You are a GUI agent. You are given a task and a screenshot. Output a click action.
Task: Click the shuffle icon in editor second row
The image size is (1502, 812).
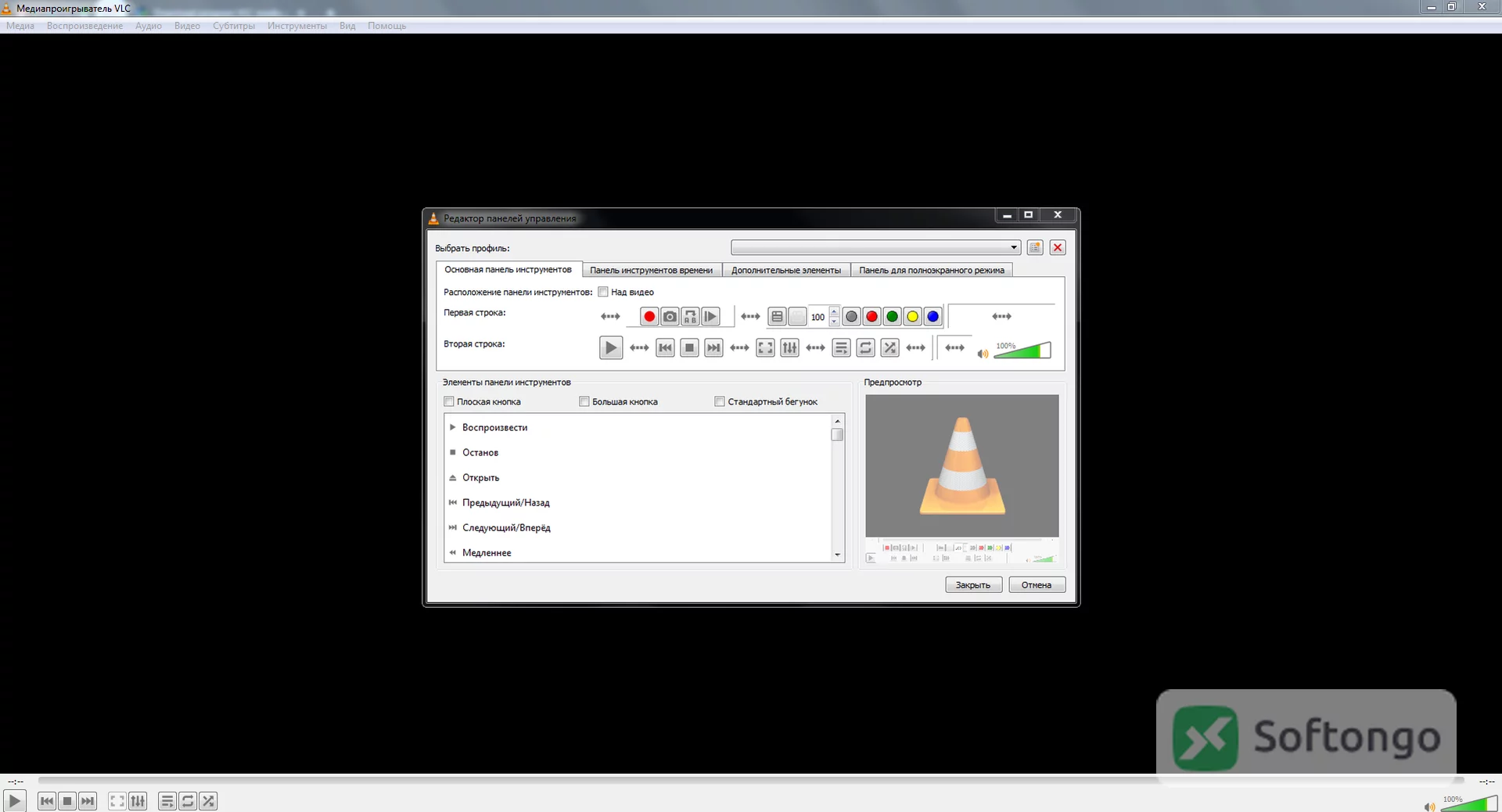pyautogui.click(x=890, y=348)
